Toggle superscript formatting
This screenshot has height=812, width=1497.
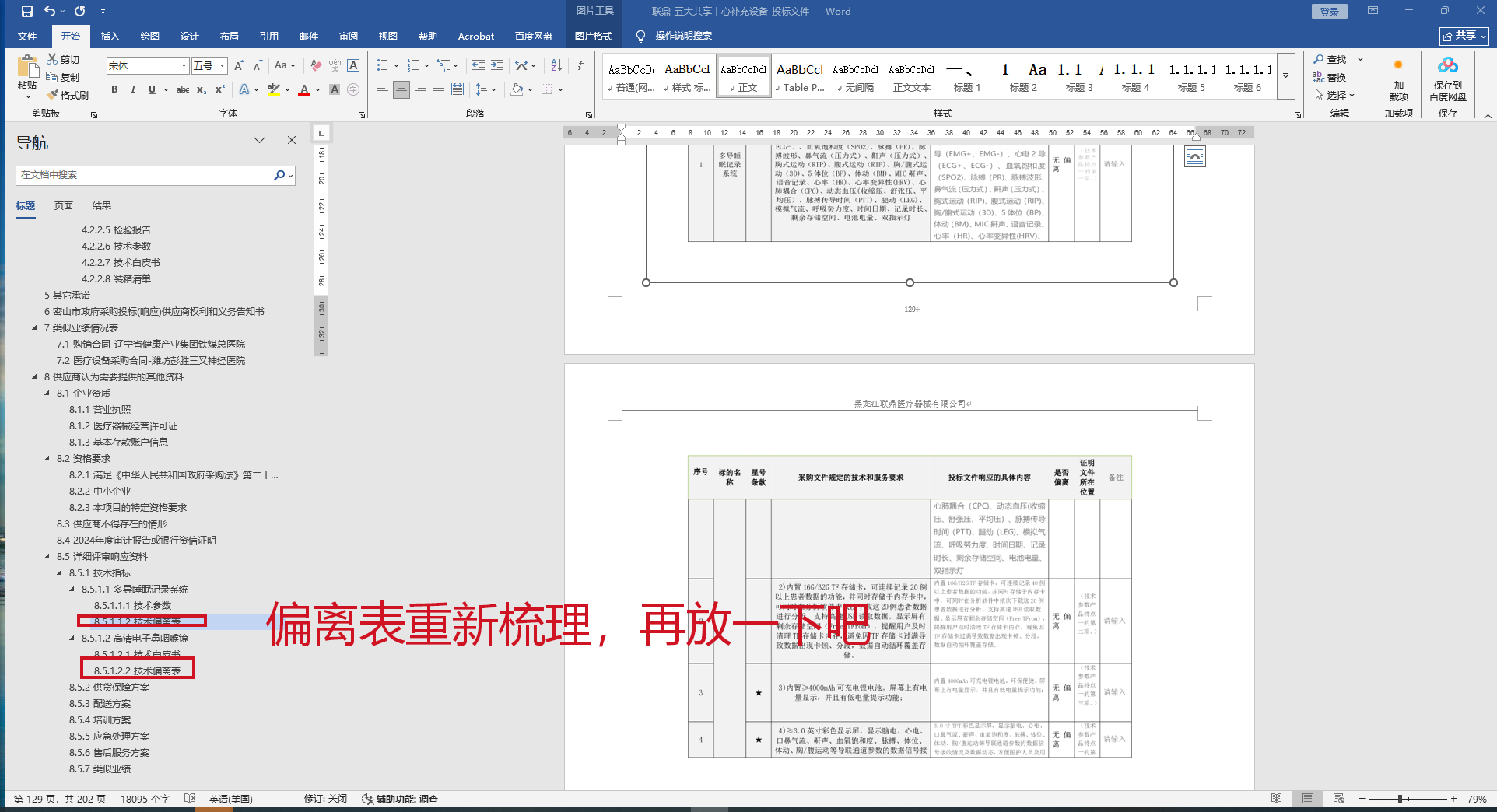click(x=220, y=90)
